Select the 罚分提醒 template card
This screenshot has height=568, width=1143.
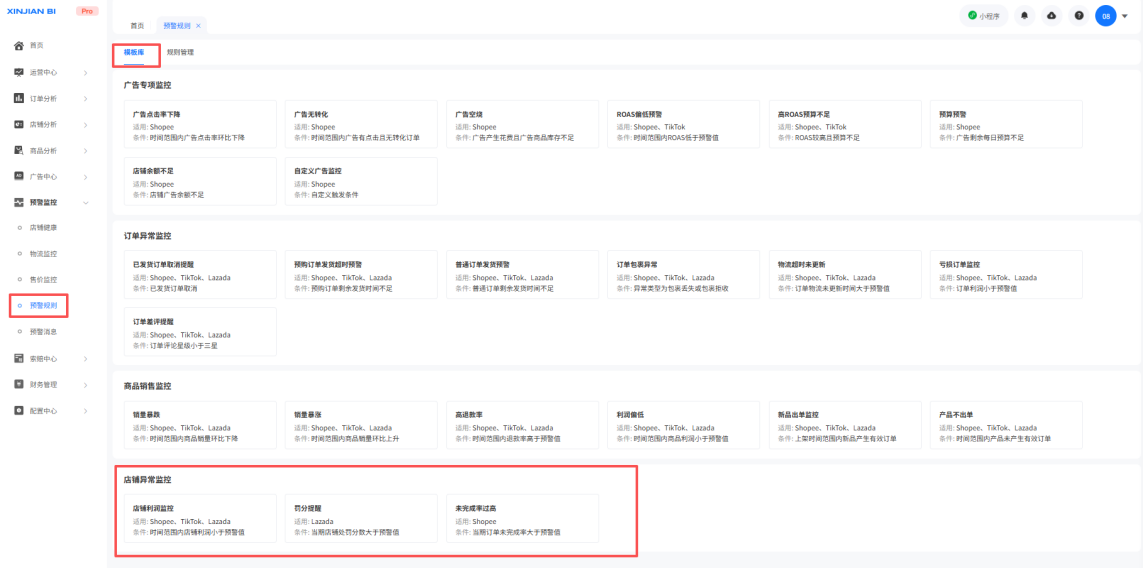359,520
